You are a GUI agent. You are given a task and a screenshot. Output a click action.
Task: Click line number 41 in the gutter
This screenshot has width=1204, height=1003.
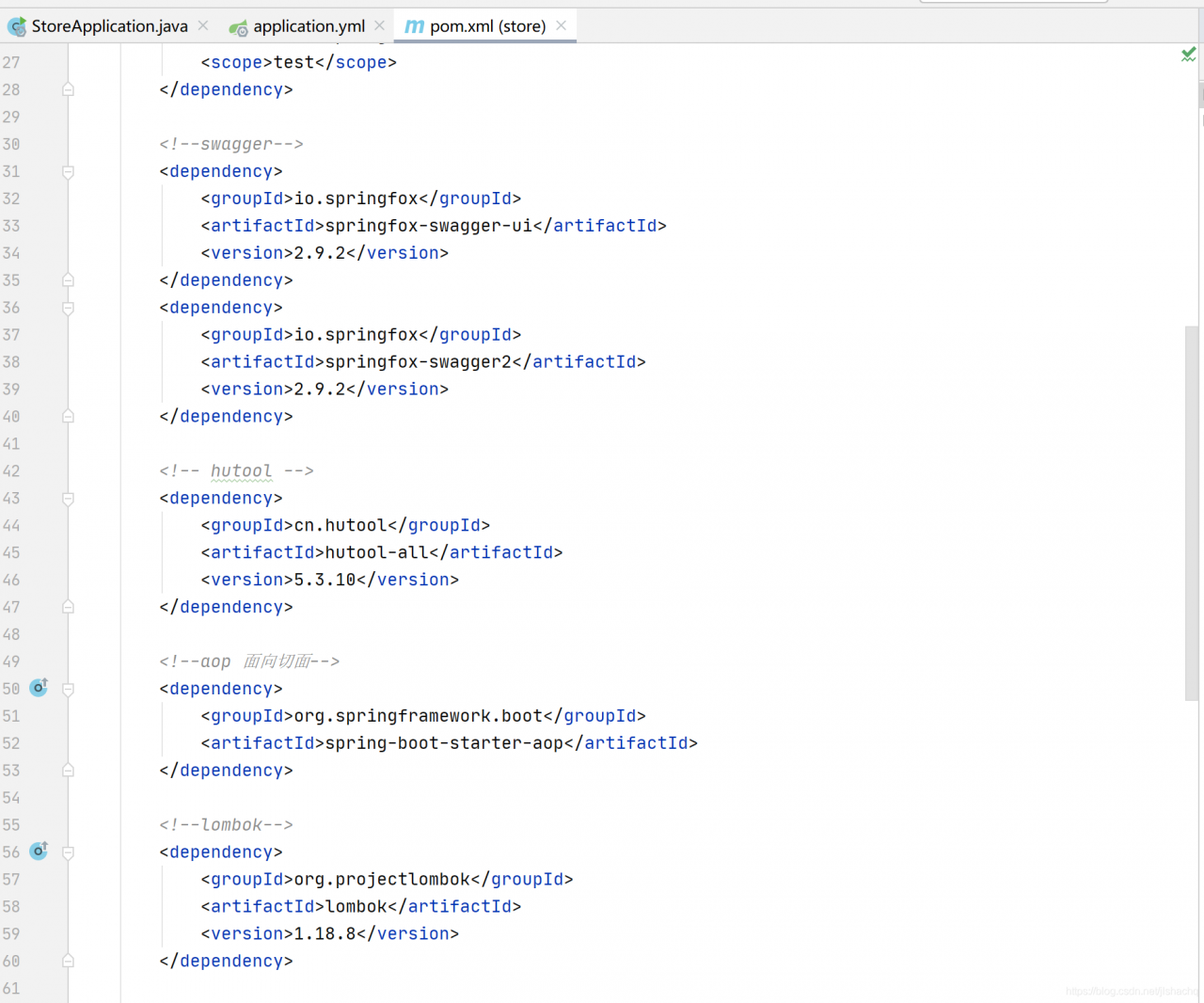click(x=11, y=443)
